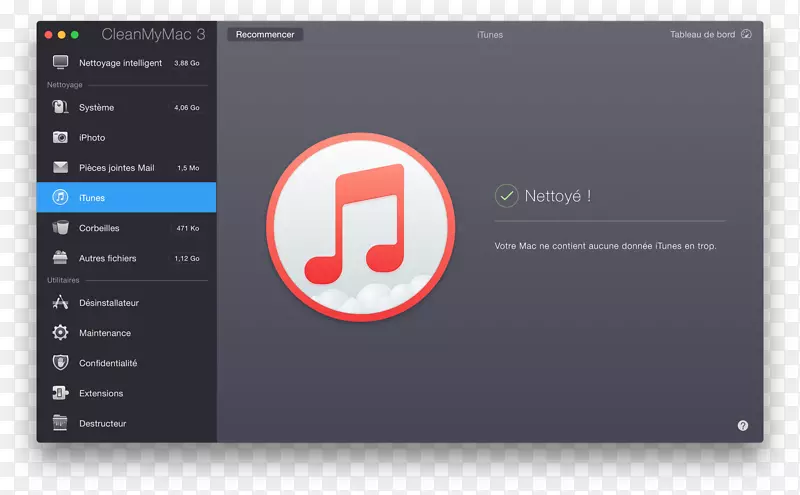Click the Maintenance gear icon

[x=60, y=333]
